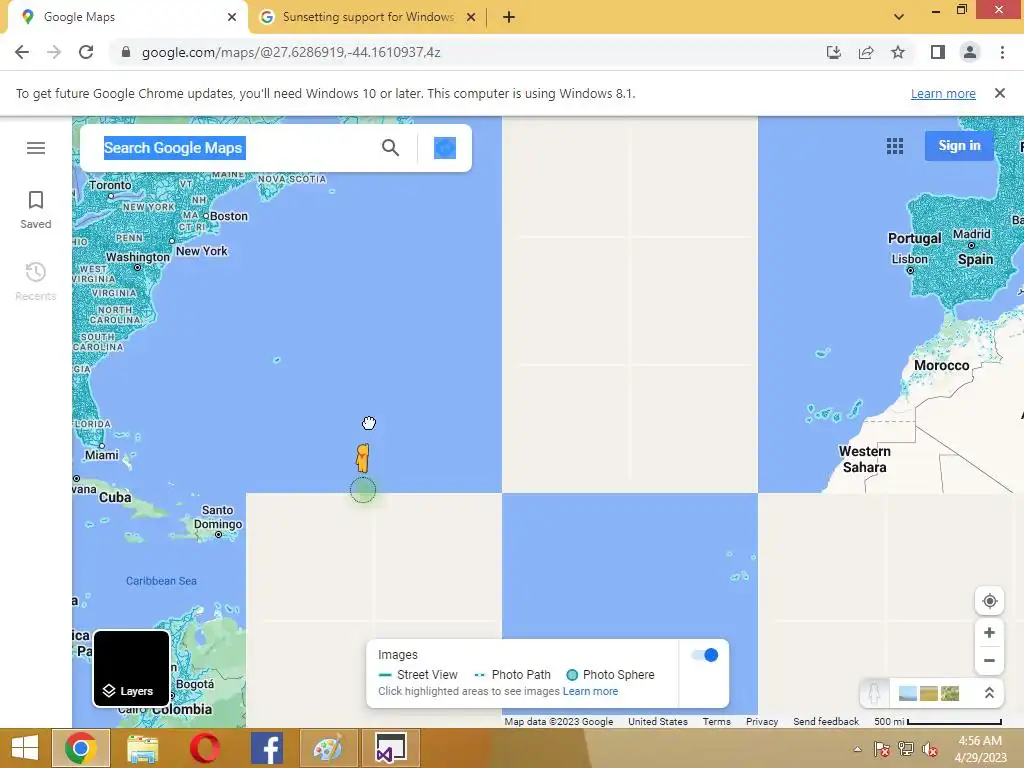Click the United States link in footer
The image size is (1024, 768).
[x=658, y=722]
